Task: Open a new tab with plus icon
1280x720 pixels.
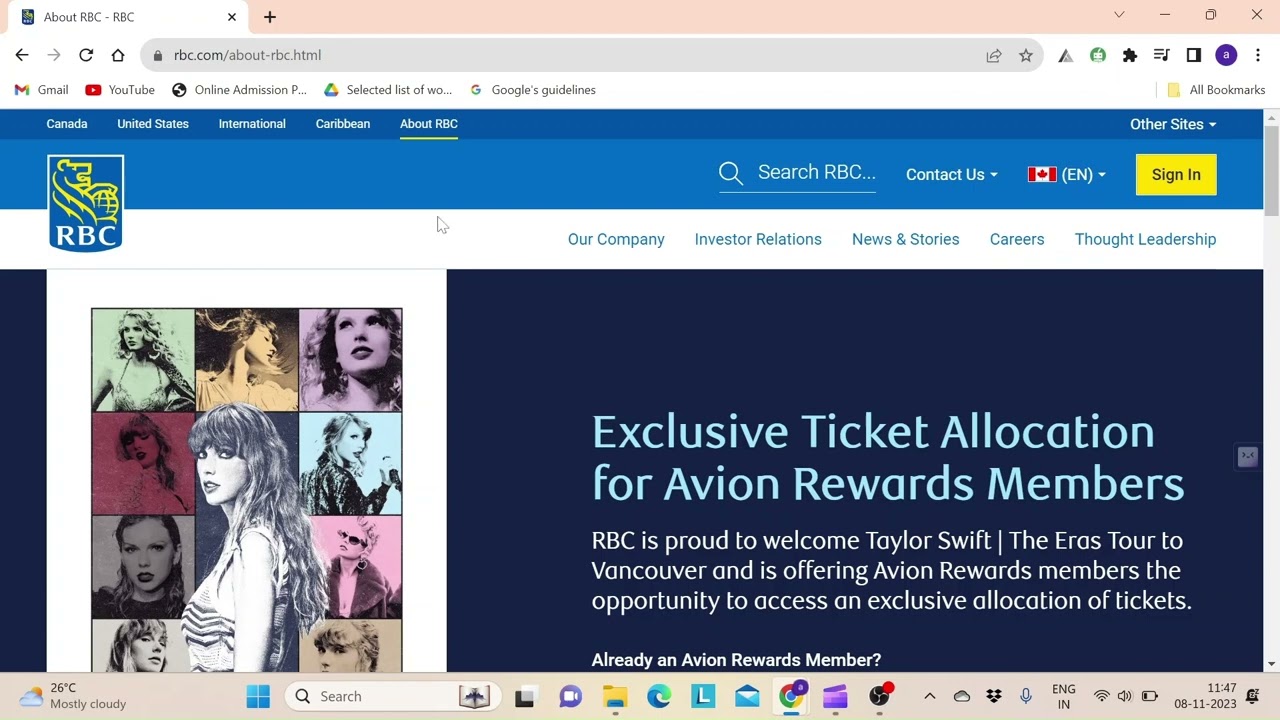Action: [x=270, y=17]
